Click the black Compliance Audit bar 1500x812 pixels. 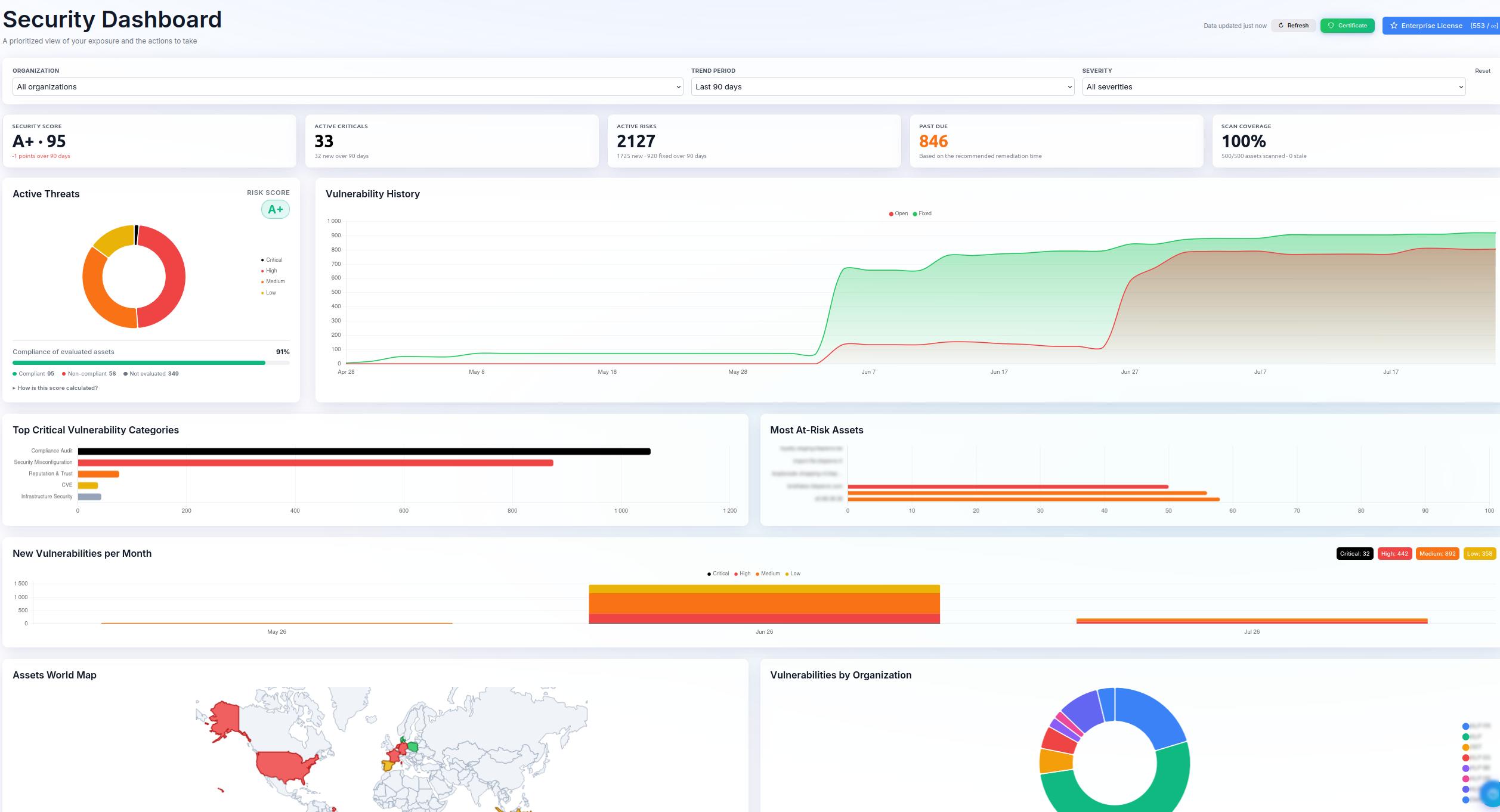tap(364, 451)
